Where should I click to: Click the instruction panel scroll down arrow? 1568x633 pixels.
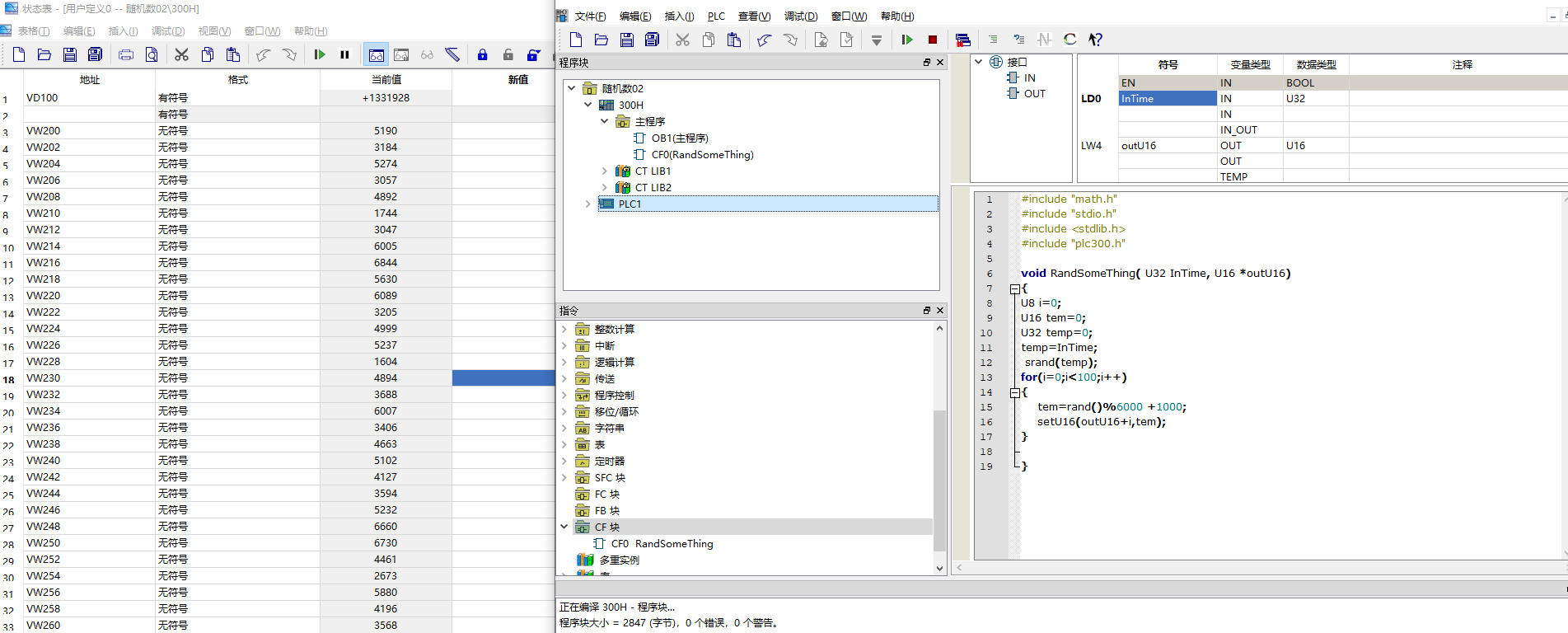point(939,568)
